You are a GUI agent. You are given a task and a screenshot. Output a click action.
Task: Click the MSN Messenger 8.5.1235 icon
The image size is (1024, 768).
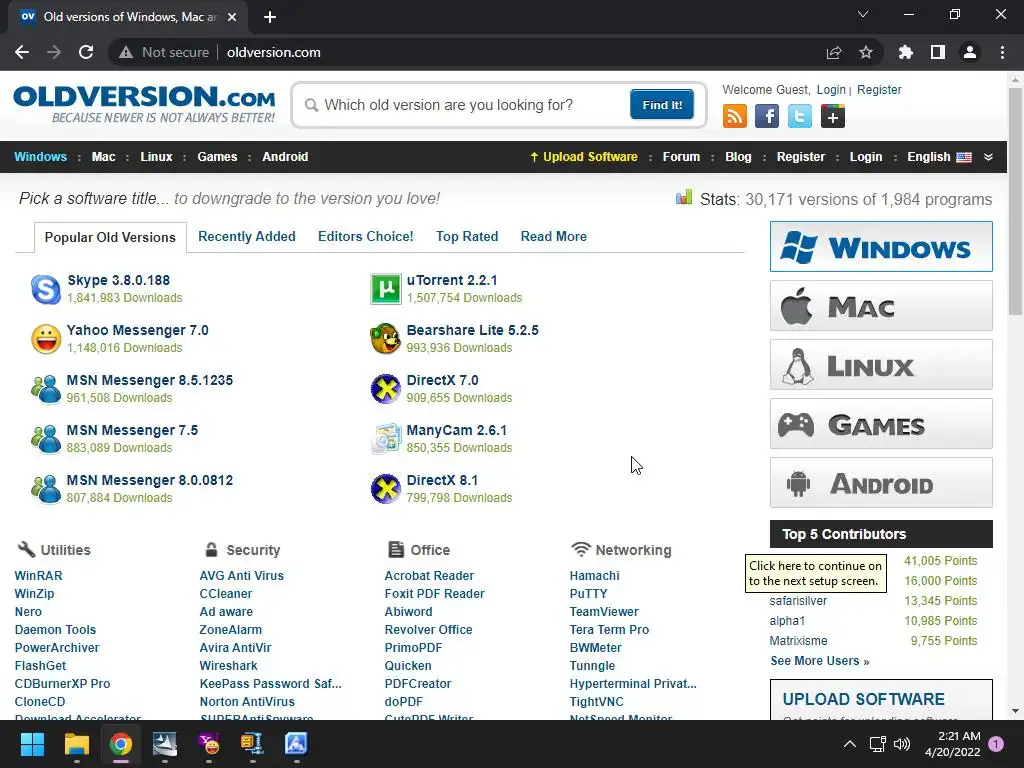click(x=46, y=389)
